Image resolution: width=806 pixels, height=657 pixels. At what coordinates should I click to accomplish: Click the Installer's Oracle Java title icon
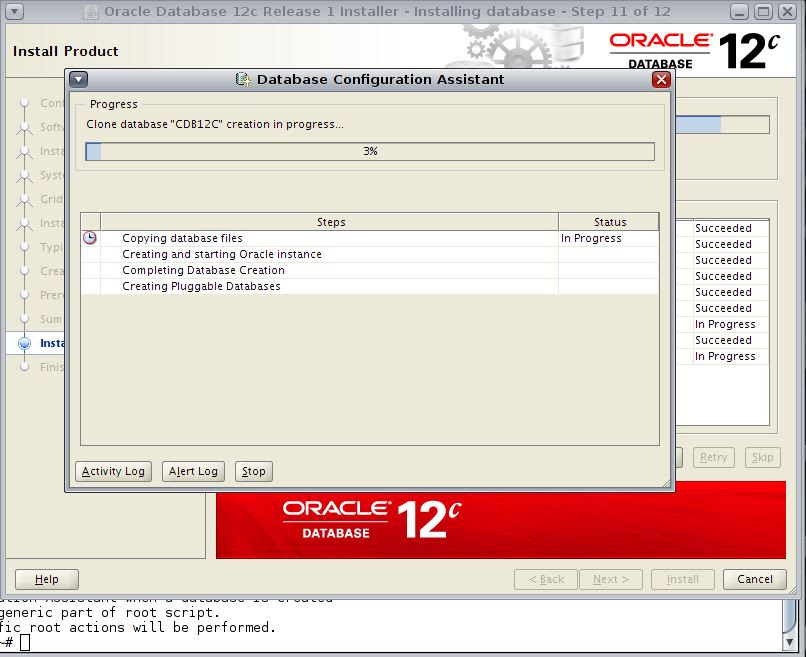90,11
